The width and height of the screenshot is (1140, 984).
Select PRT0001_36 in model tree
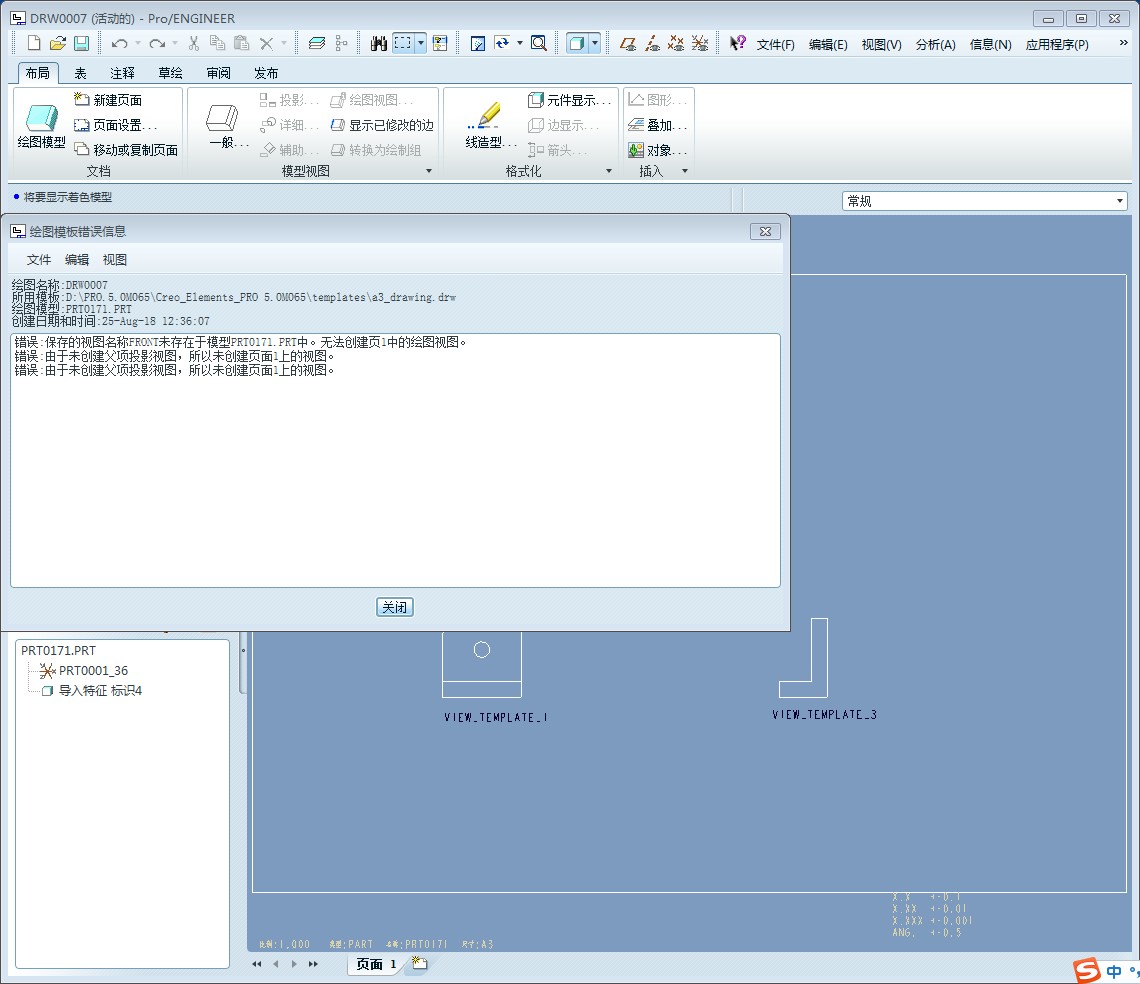84,671
